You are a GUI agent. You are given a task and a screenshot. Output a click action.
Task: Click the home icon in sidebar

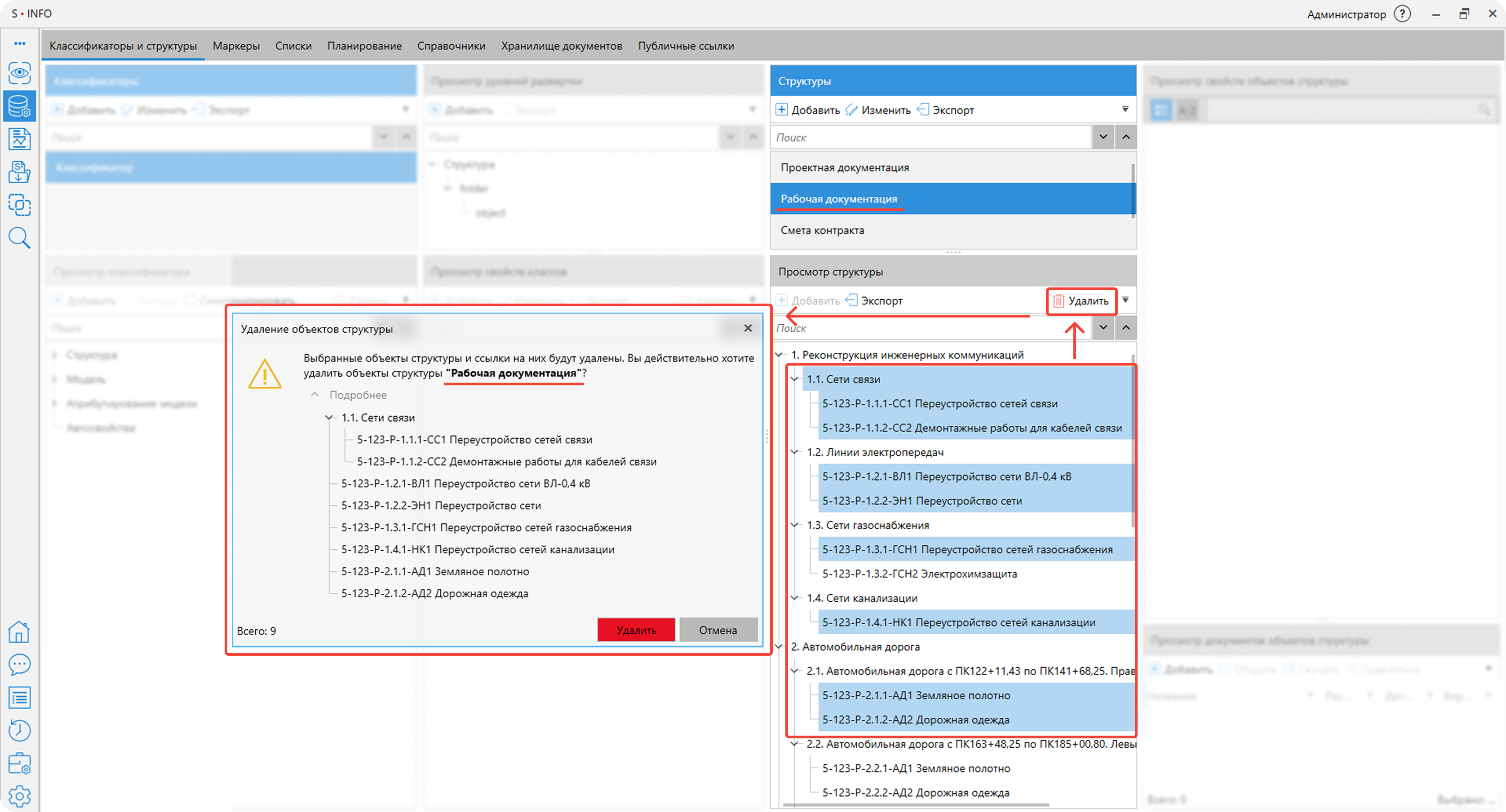(x=19, y=632)
